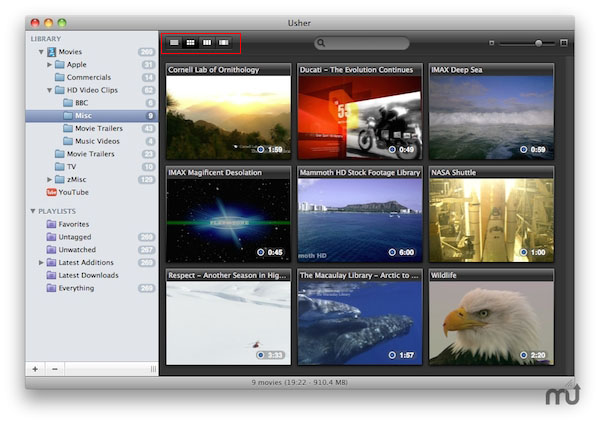Image resolution: width=600 pixels, height=424 pixels.
Task: Click the large thumbnail size icon
Action: (x=564, y=43)
